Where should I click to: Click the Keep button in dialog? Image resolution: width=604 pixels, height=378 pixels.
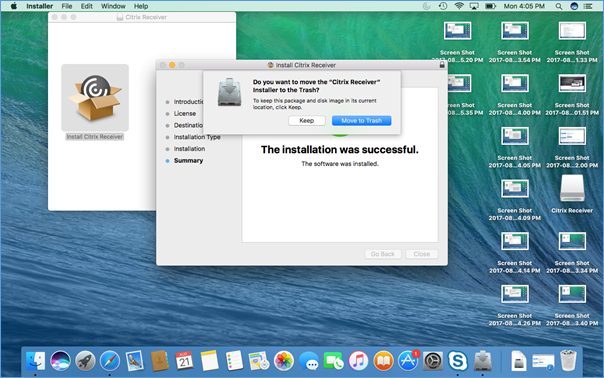307,121
